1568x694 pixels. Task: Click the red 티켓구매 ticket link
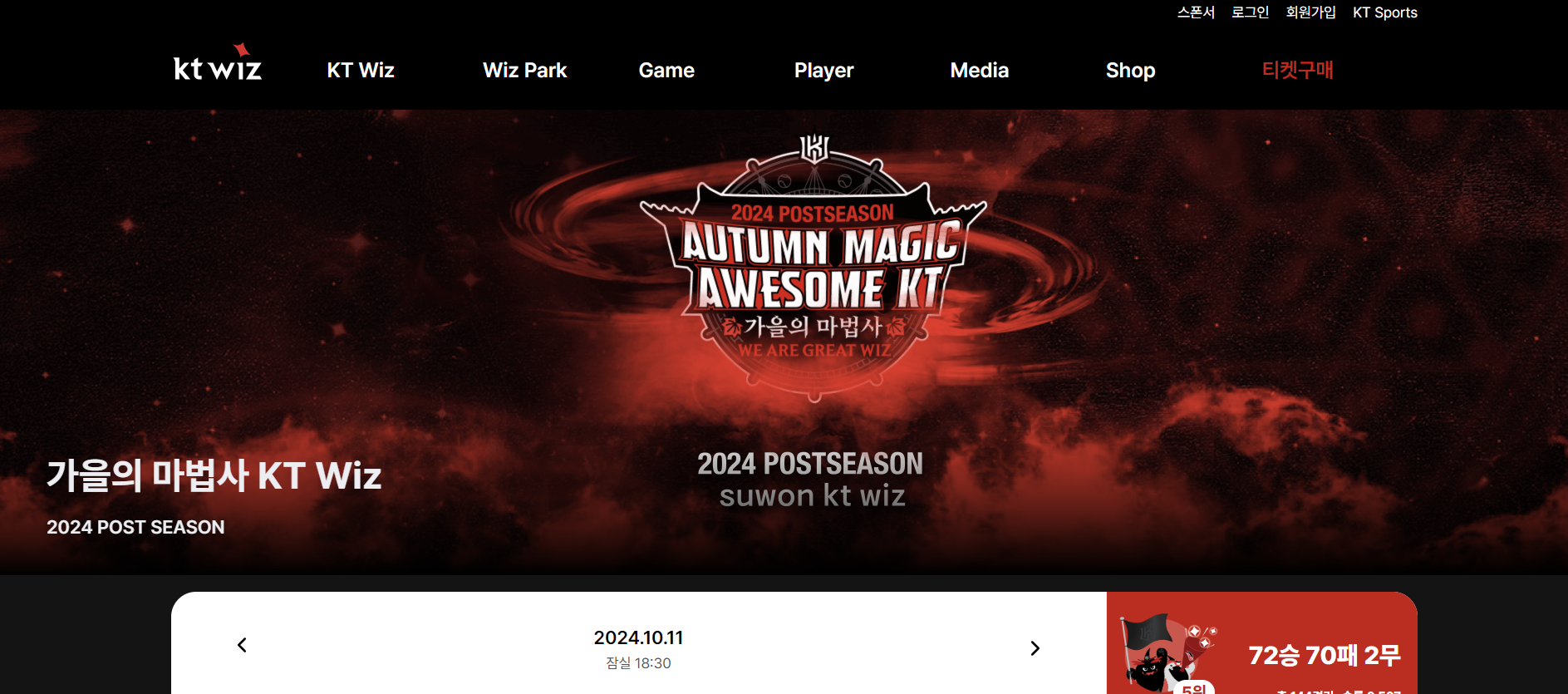[x=1297, y=70]
